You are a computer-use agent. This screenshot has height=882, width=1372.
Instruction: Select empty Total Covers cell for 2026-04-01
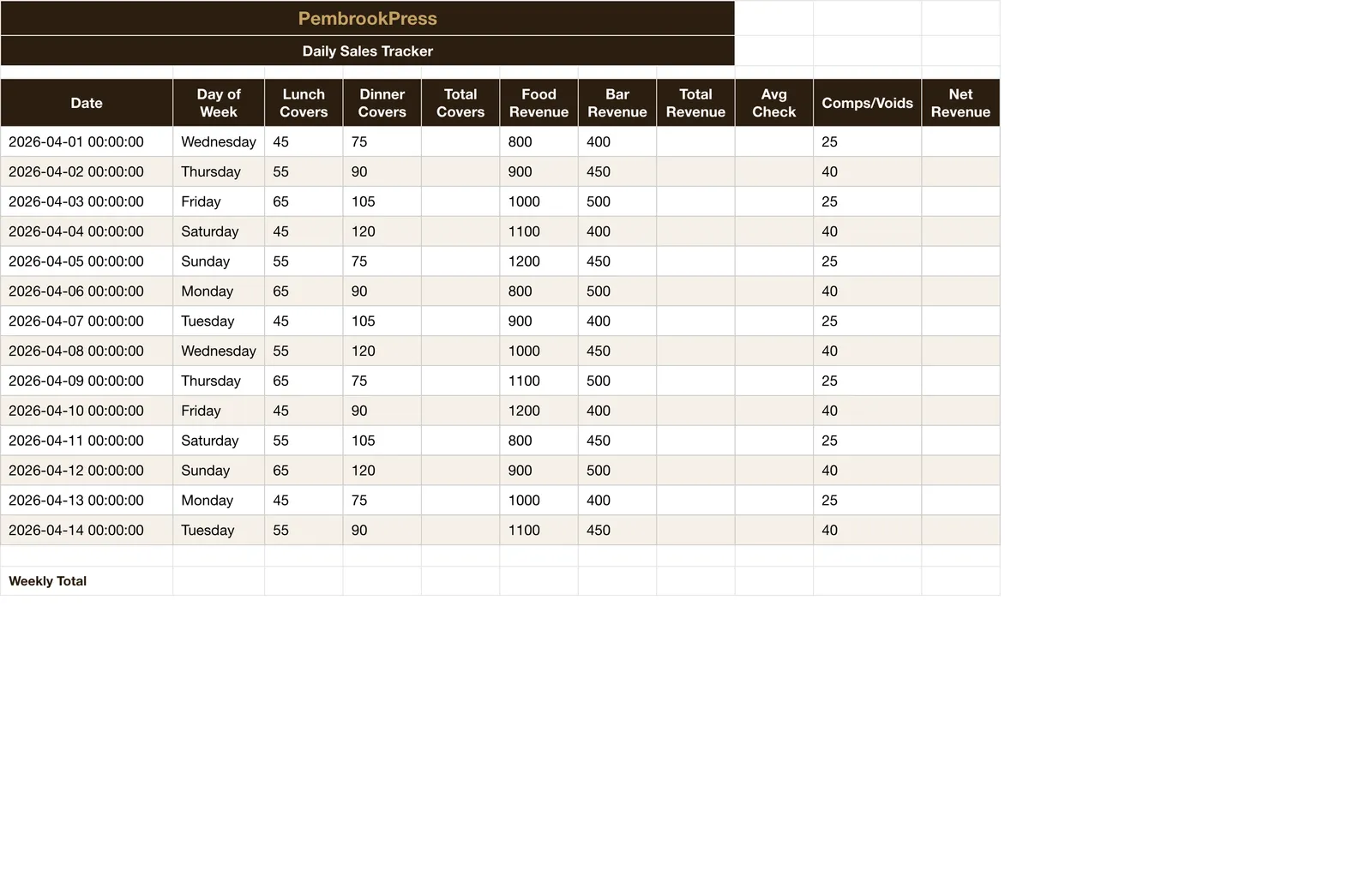point(460,141)
